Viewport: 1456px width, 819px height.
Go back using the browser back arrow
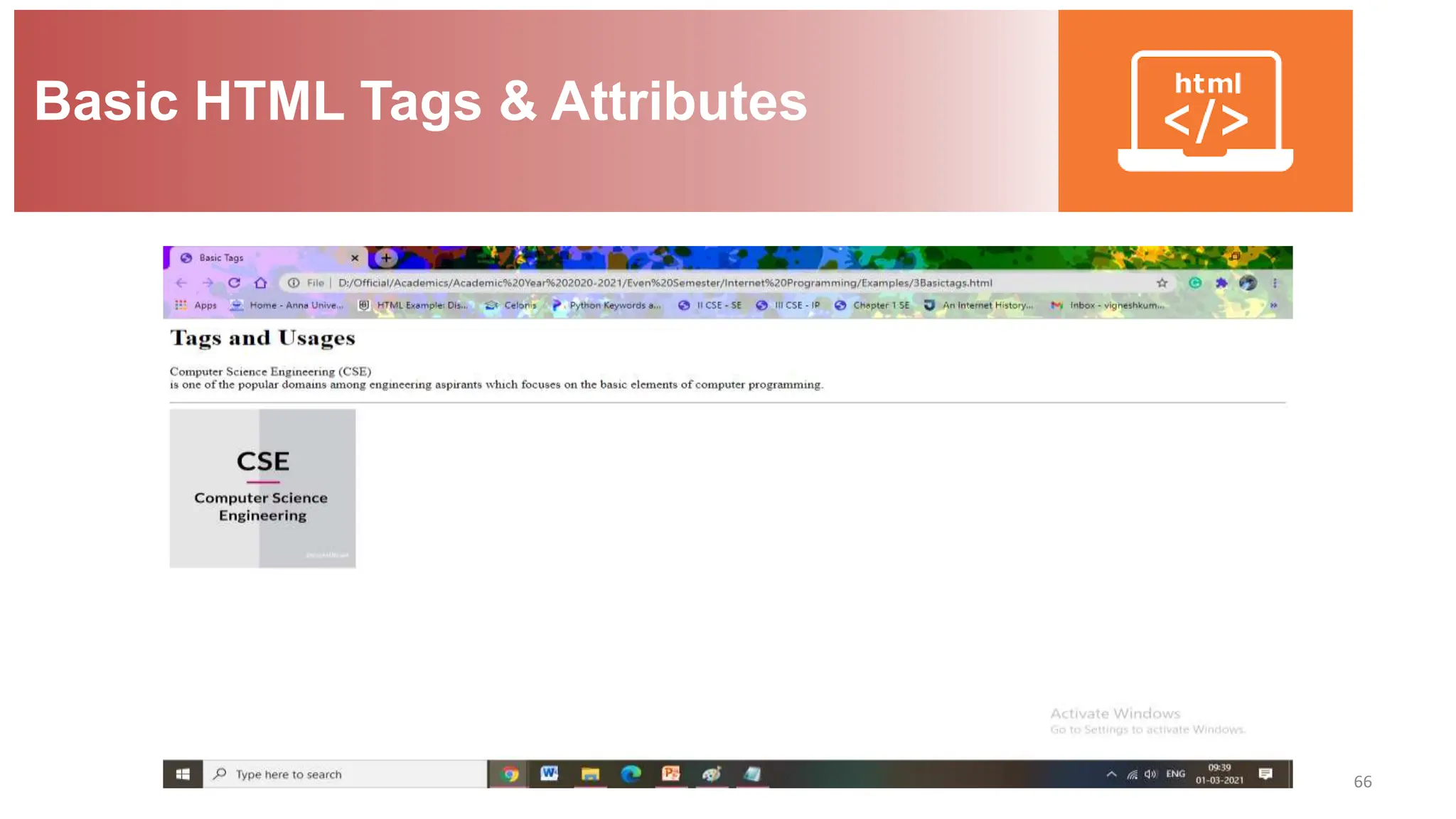pyautogui.click(x=181, y=283)
